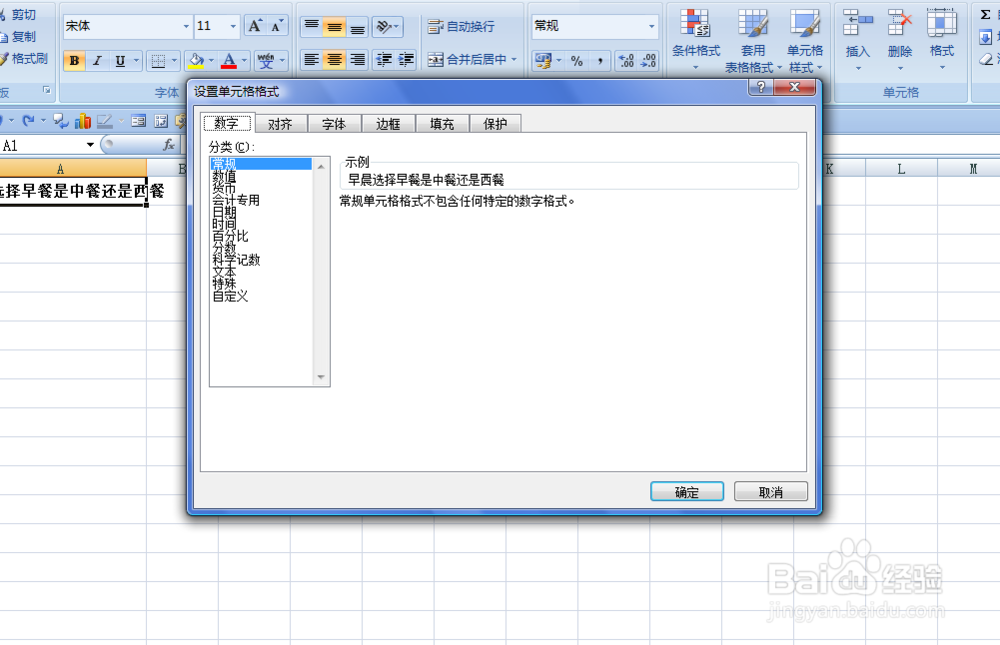Switch to 保护 tab in dialog

click(x=495, y=124)
